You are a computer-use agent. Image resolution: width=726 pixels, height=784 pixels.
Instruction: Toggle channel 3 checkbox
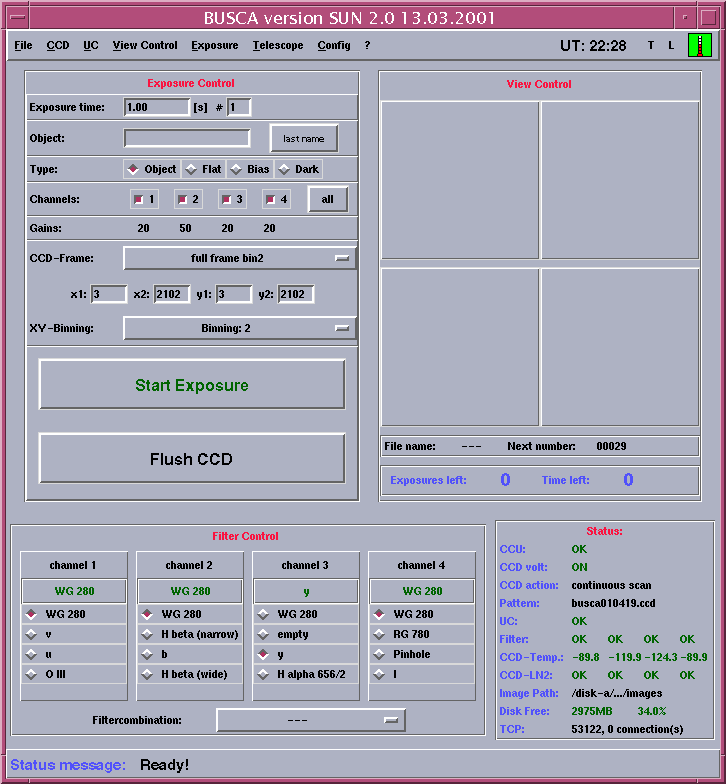[x=226, y=199]
